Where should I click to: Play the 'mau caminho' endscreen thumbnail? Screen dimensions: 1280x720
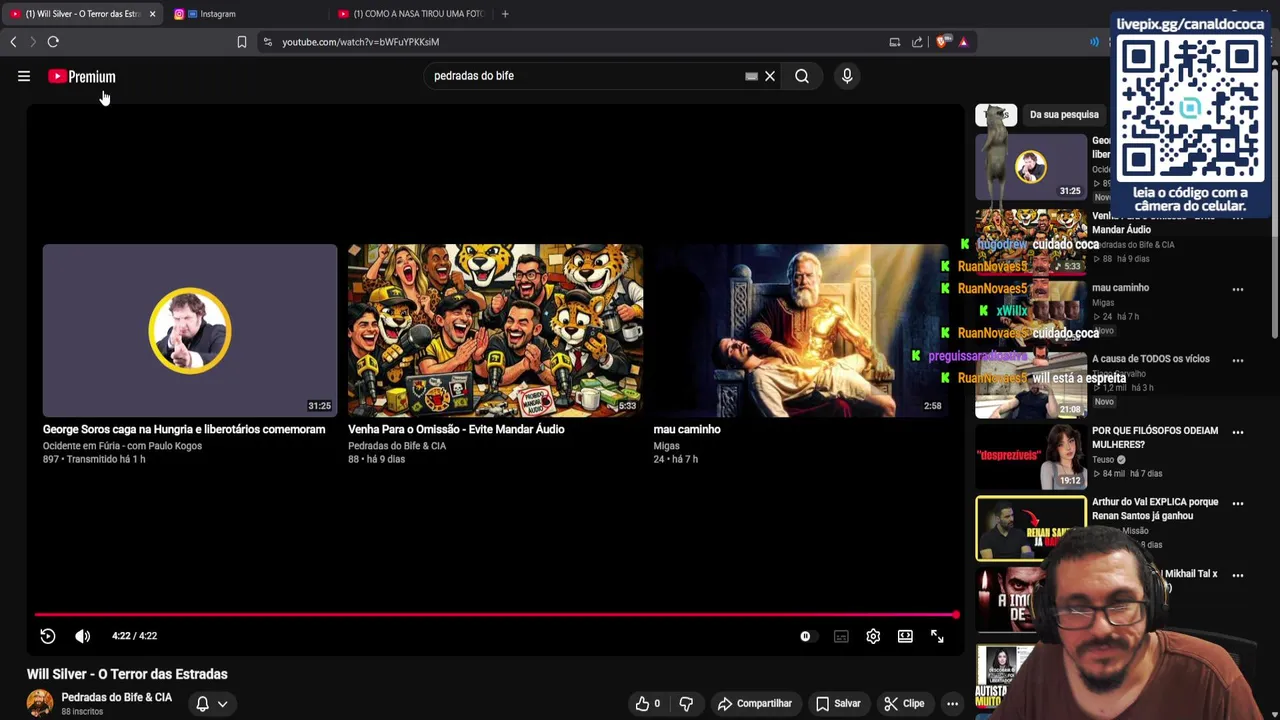point(800,330)
